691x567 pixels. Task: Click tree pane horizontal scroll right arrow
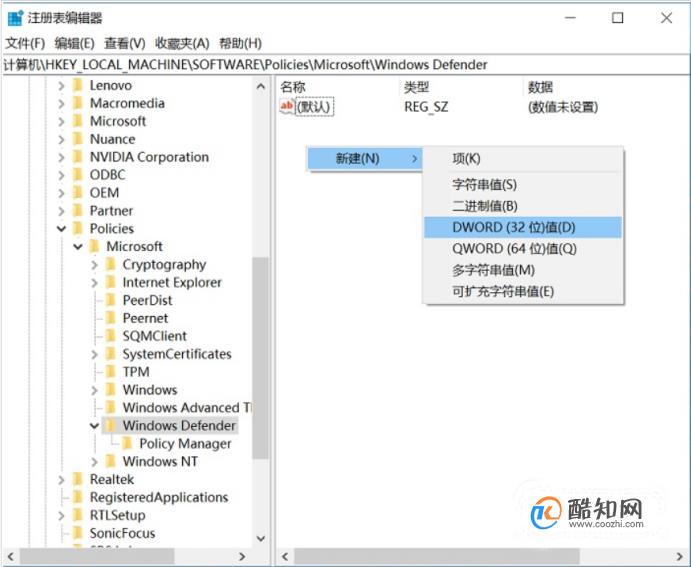pos(242,556)
